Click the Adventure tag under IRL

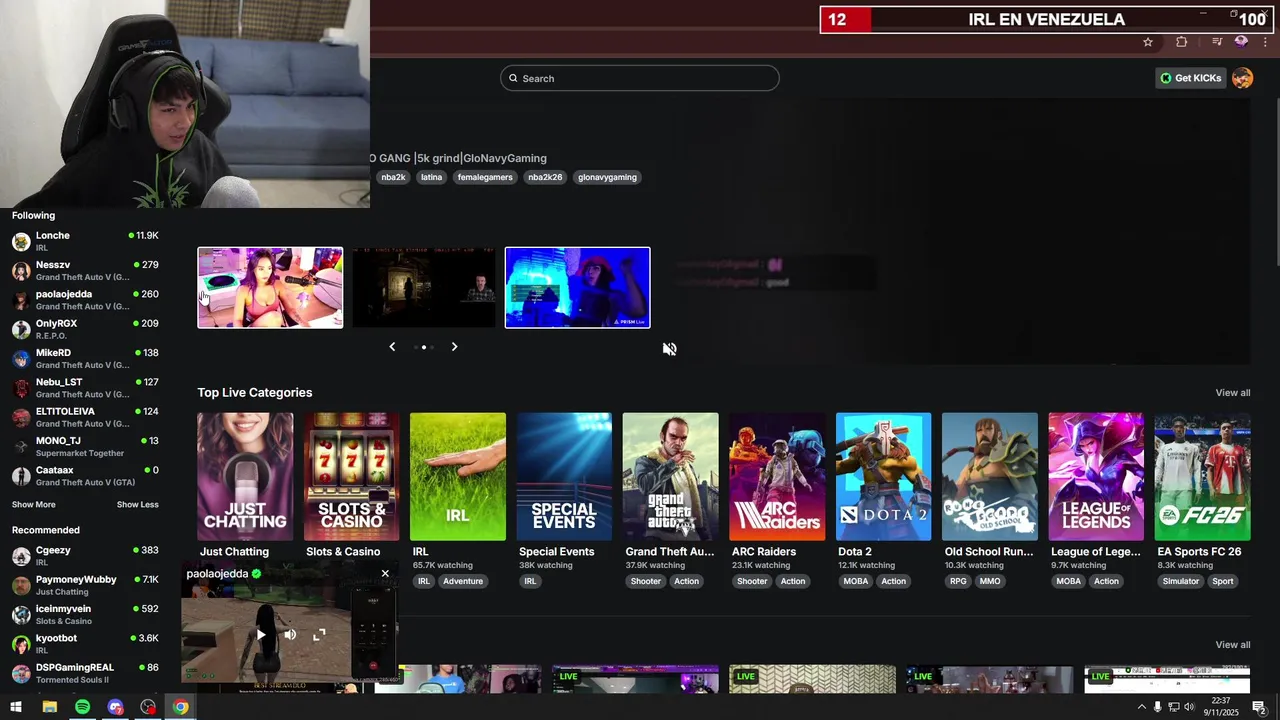click(463, 581)
